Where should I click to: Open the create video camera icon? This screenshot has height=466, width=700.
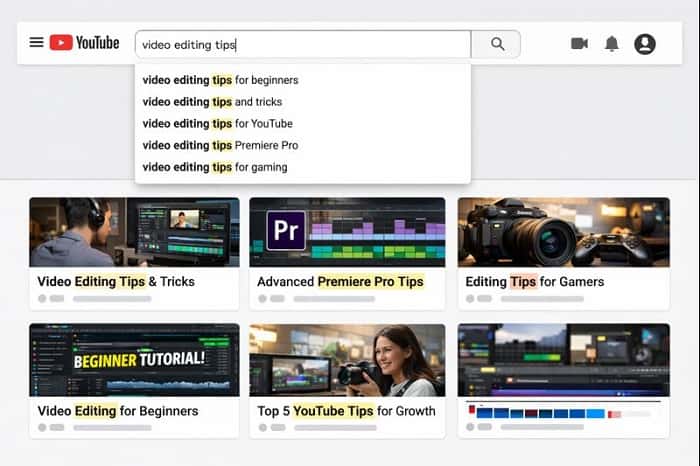click(579, 43)
